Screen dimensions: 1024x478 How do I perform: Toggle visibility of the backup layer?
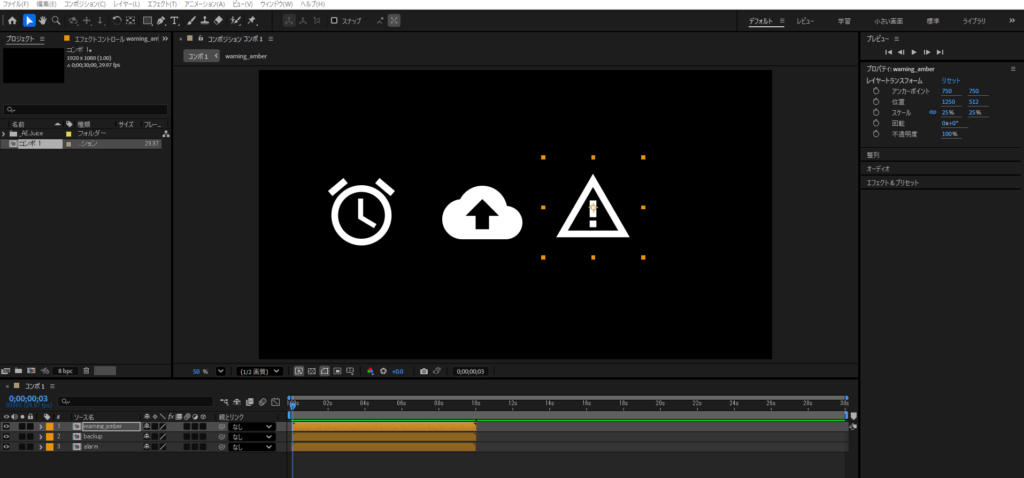point(6,436)
